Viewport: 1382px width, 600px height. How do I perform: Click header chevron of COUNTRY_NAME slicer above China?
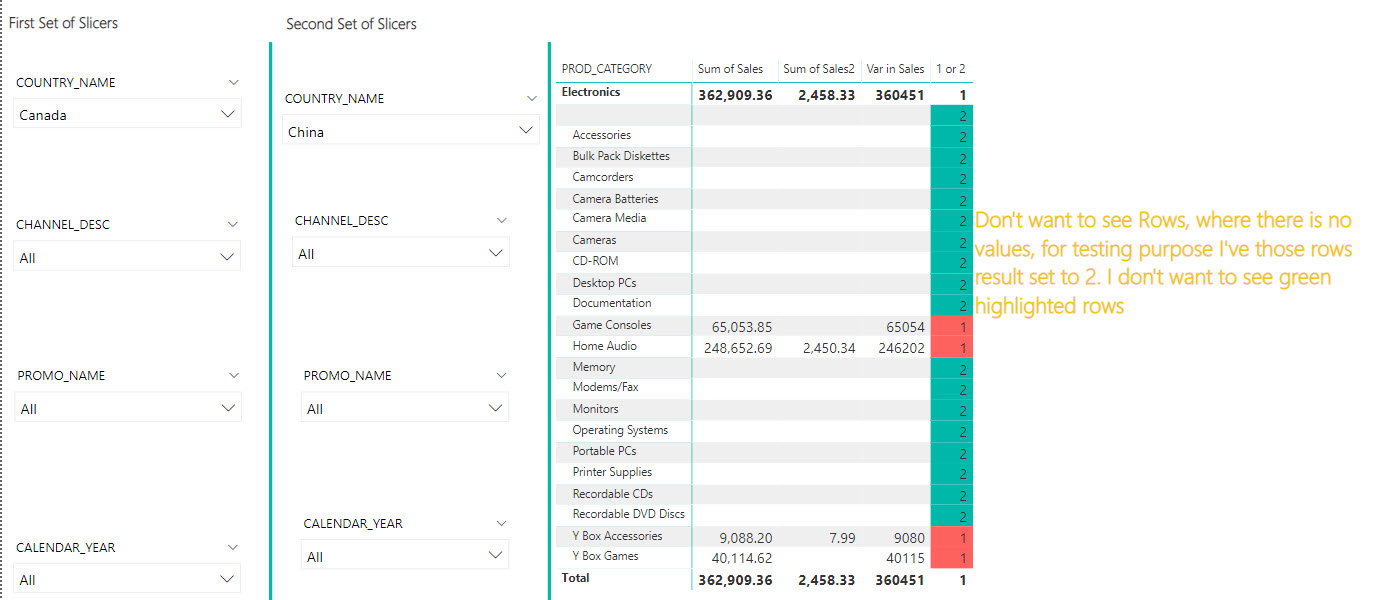[x=532, y=98]
